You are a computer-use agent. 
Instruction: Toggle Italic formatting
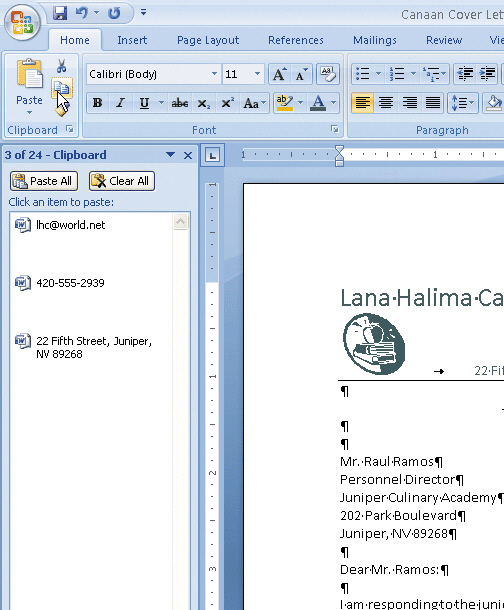point(121,103)
